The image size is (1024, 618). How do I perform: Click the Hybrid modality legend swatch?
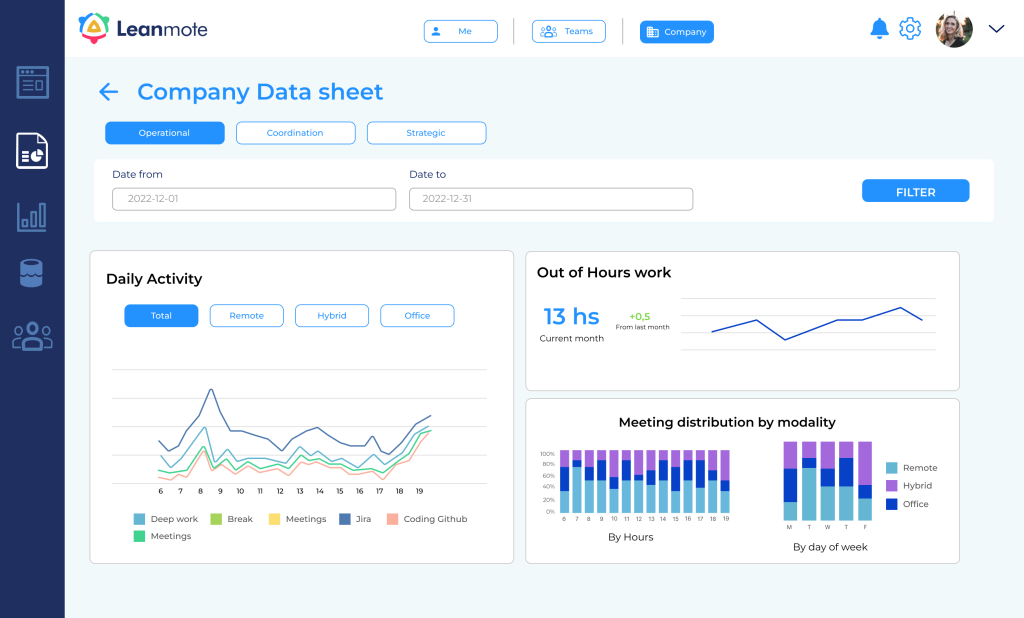pyautogui.click(x=891, y=485)
